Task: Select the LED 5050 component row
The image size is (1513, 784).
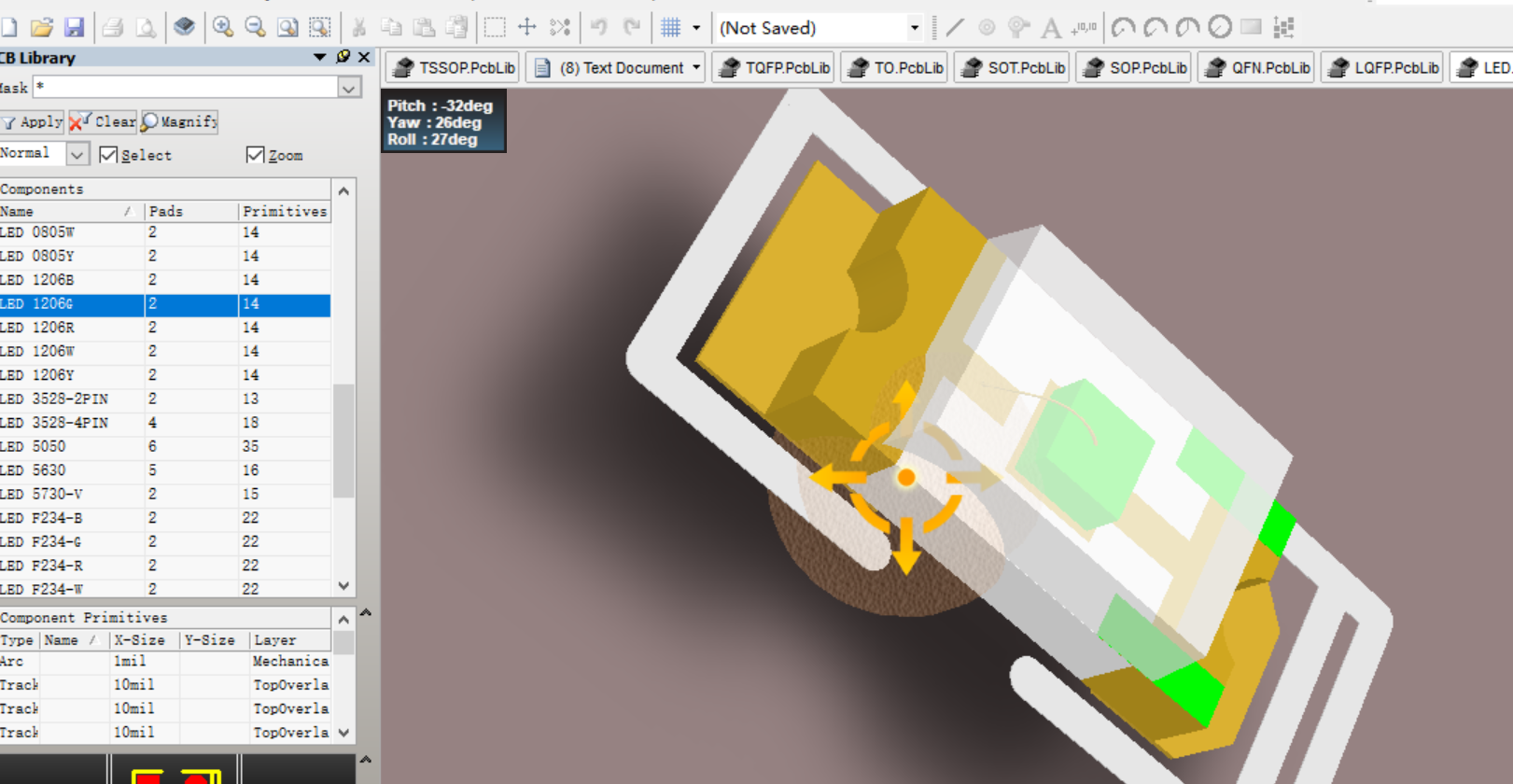Action: point(165,446)
